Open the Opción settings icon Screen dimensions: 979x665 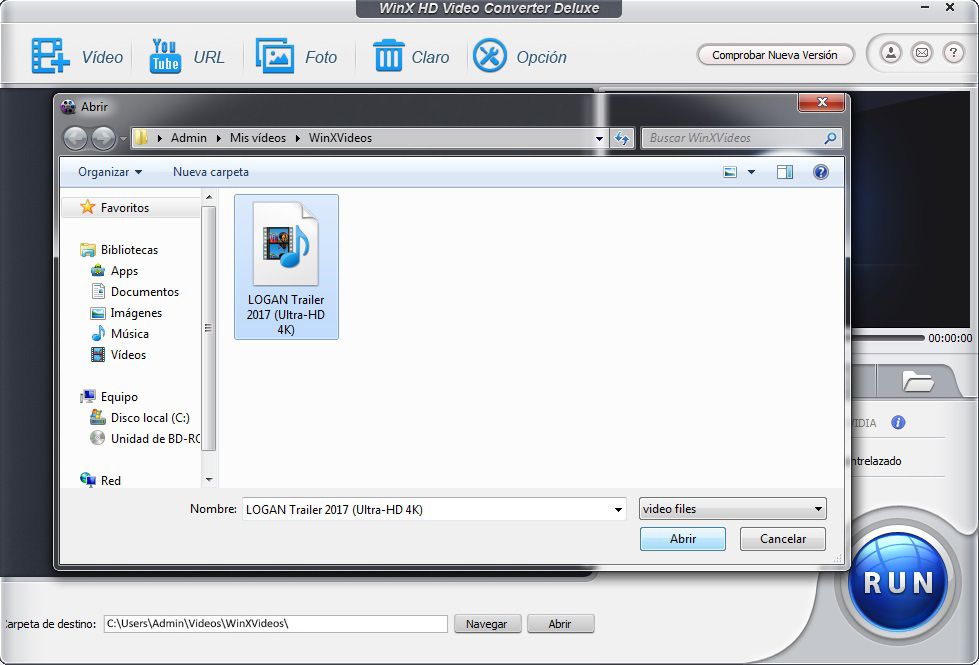[x=490, y=56]
